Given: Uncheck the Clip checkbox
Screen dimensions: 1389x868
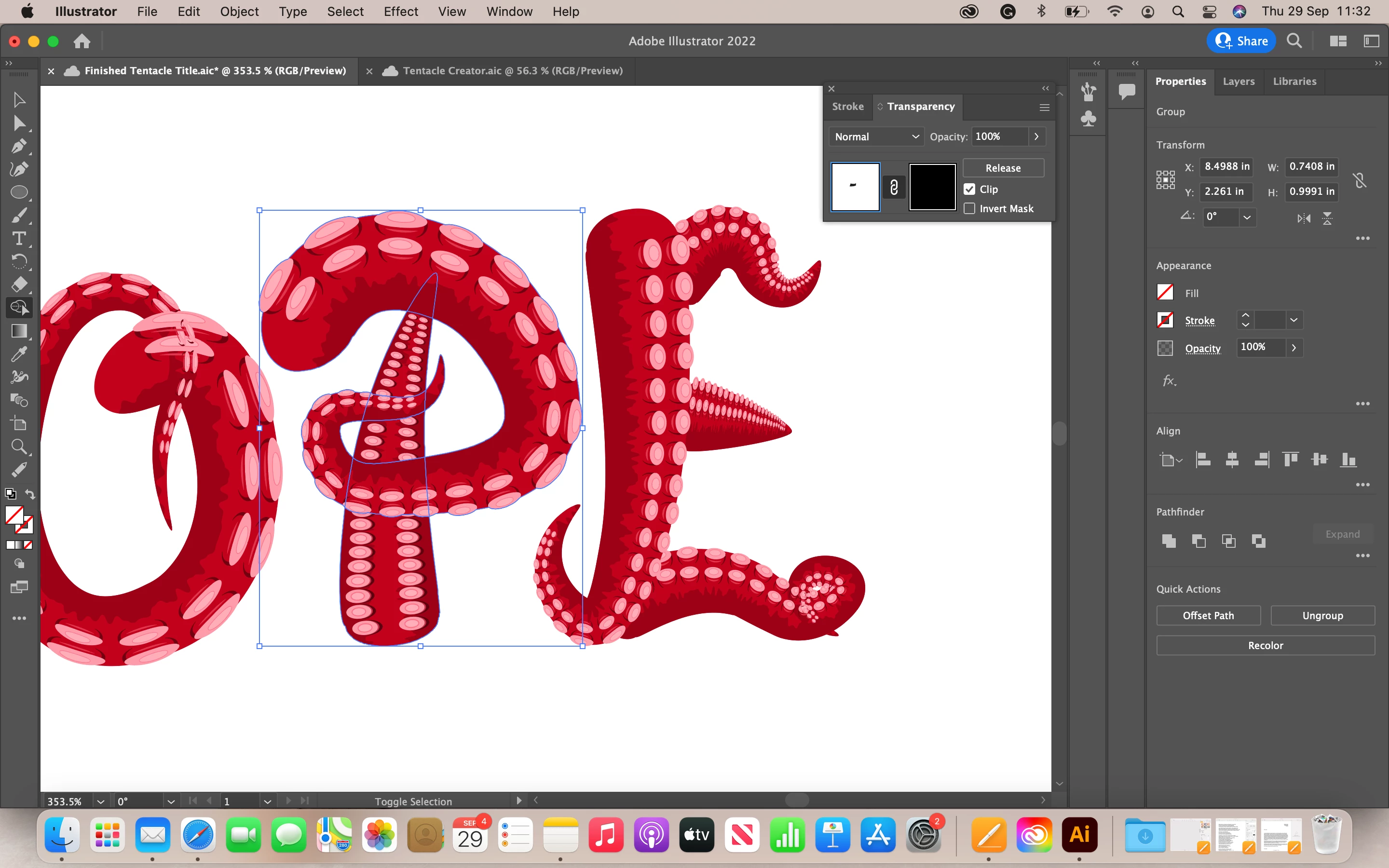Looking at the screenshot, I should 969,190.
